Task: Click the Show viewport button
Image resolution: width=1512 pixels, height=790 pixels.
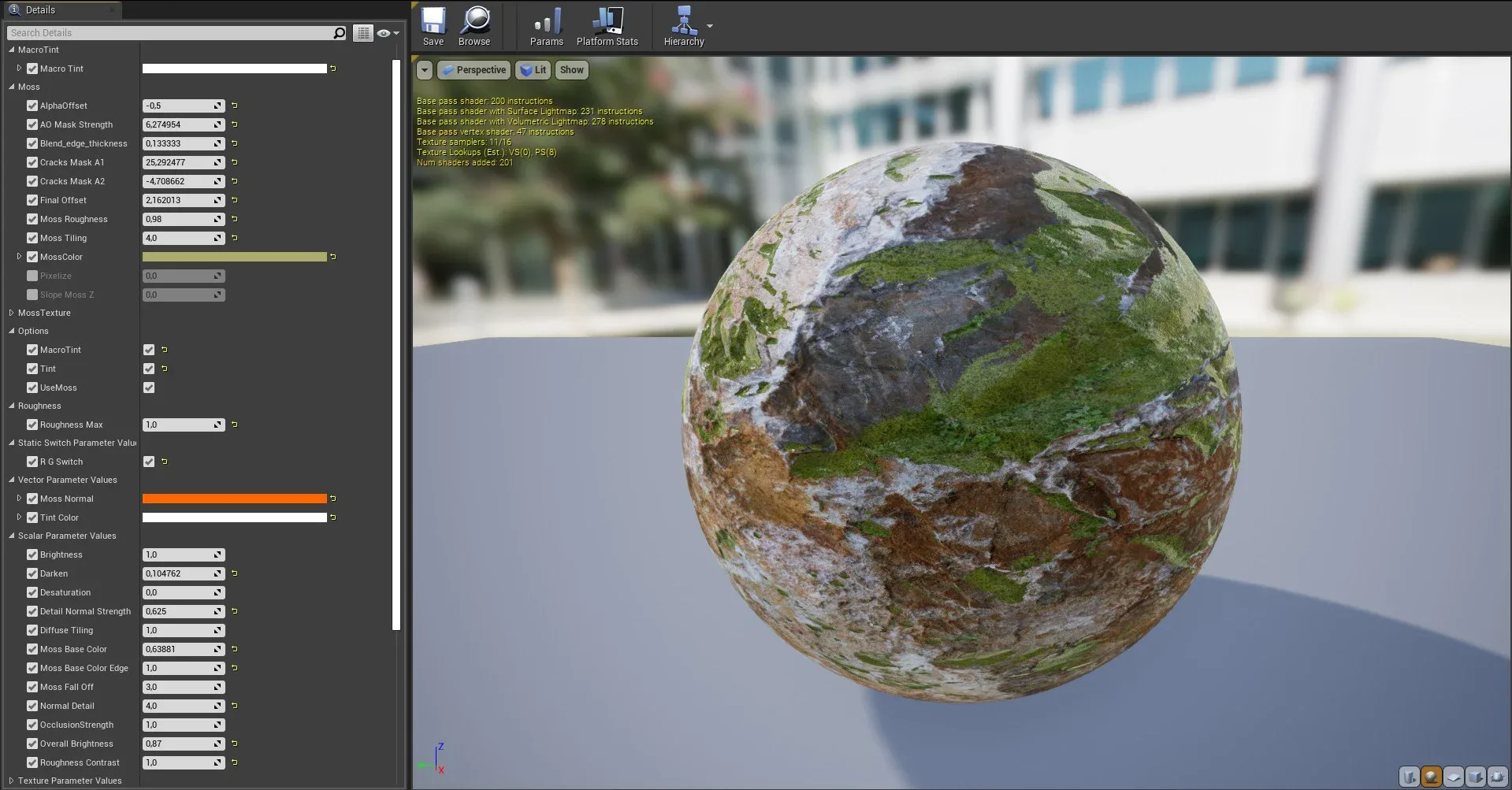Action: point(571,70)
